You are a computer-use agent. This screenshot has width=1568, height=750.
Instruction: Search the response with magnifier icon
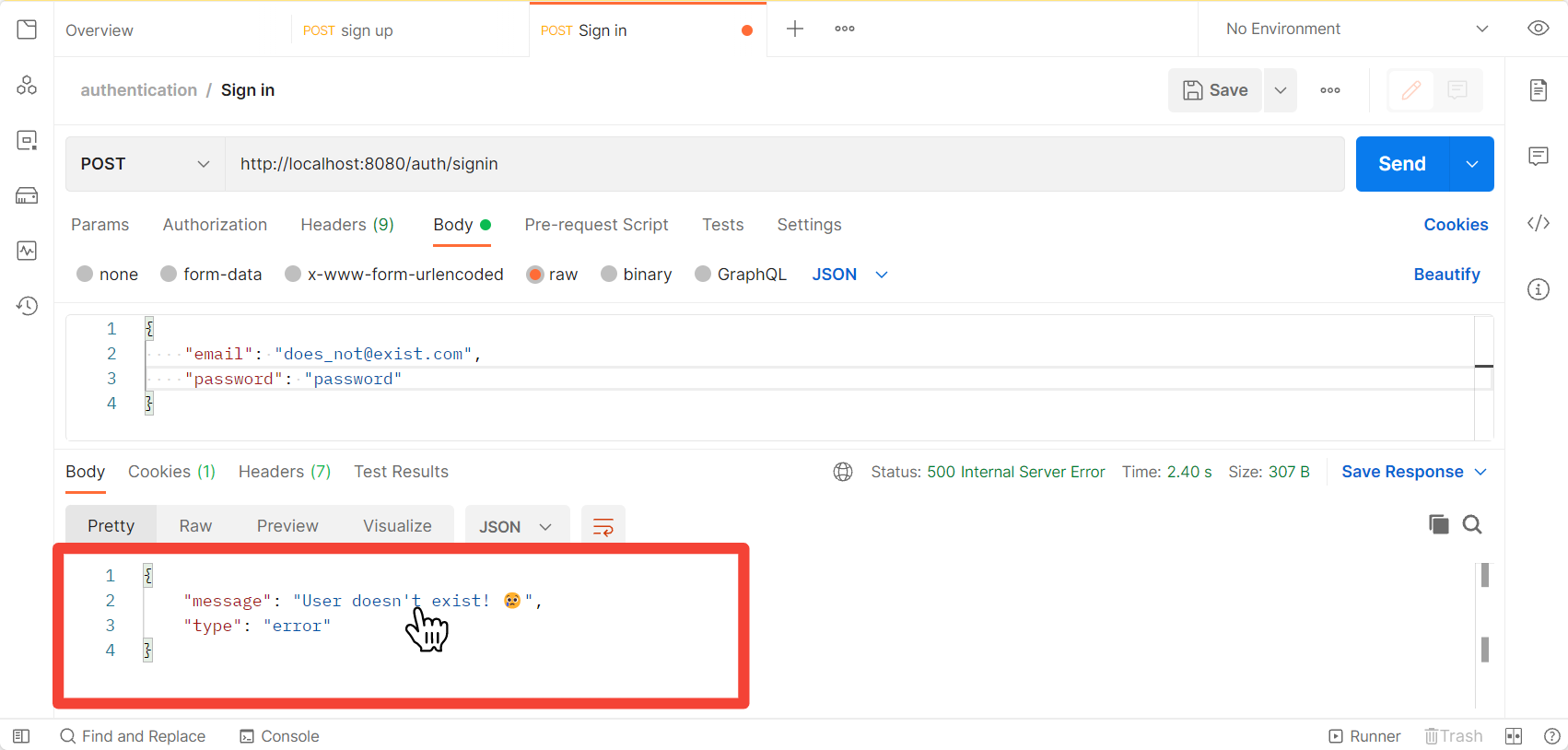click(x=1472, y=524)
